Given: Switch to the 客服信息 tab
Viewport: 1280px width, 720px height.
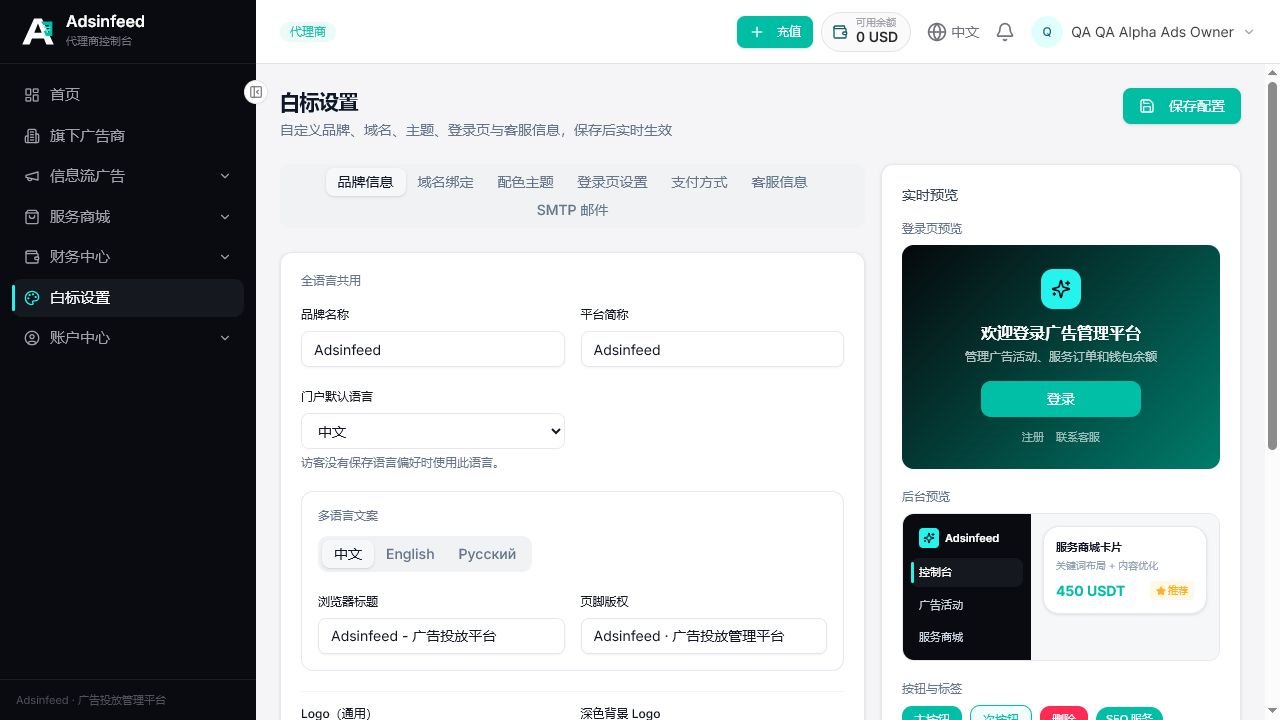Looking at the screenshot, I should [779, 182].
